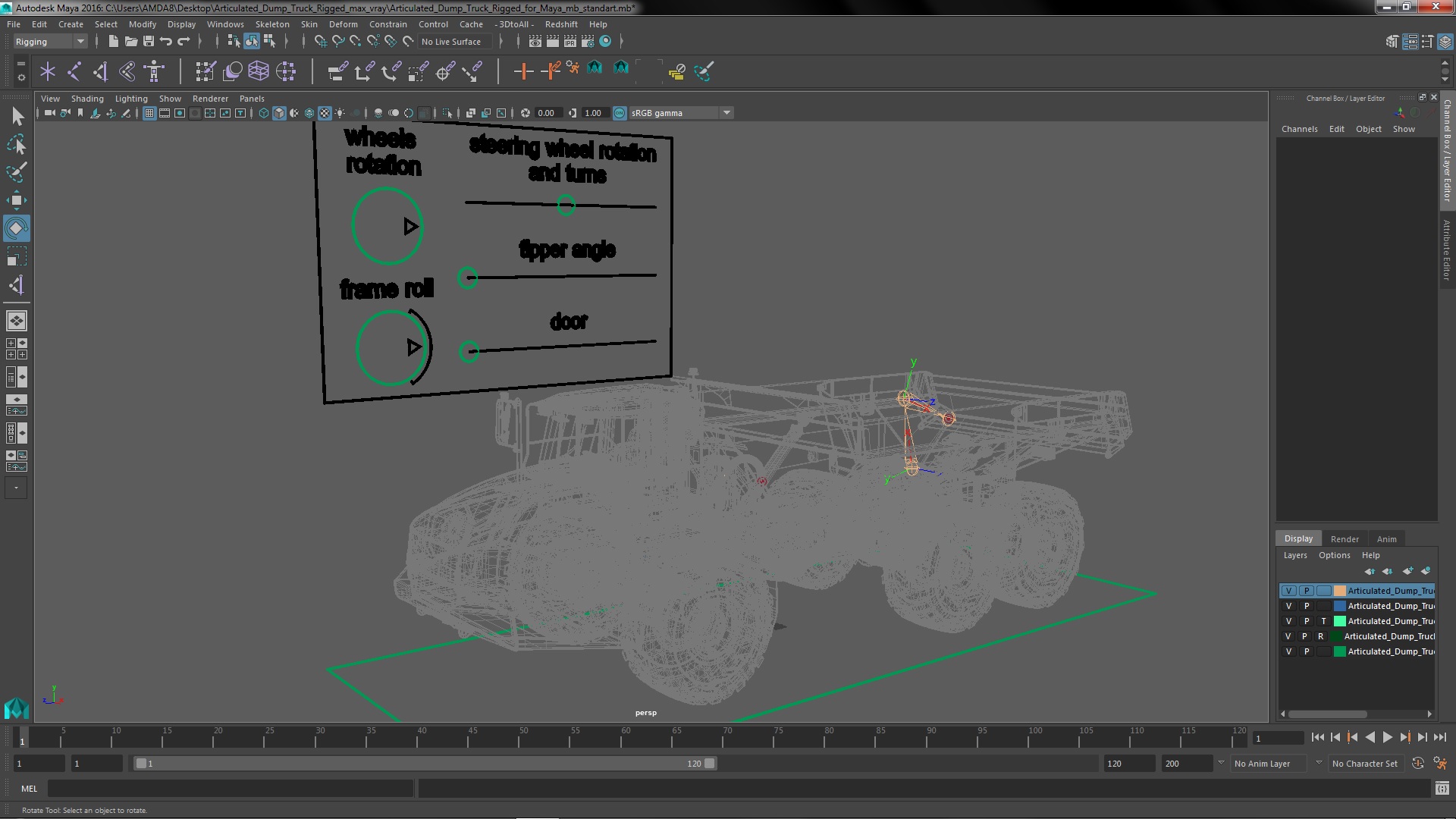Select the arrow Select tool
This screenshot has height=819, width=1456.
17,116
